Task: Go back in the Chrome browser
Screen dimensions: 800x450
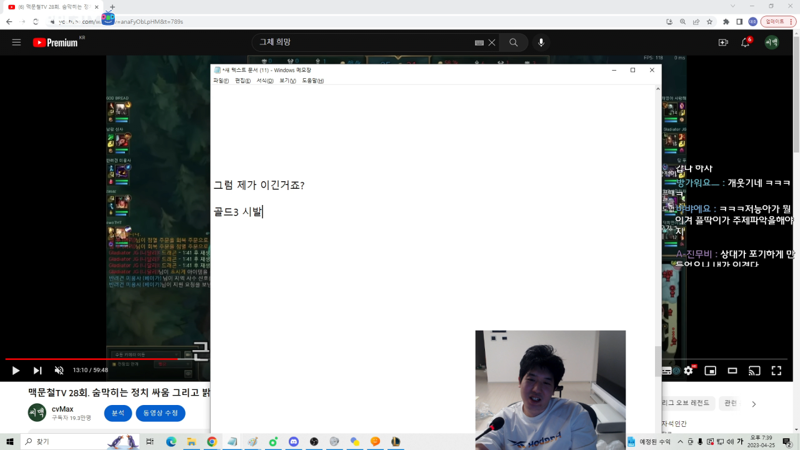Action: 9,21
